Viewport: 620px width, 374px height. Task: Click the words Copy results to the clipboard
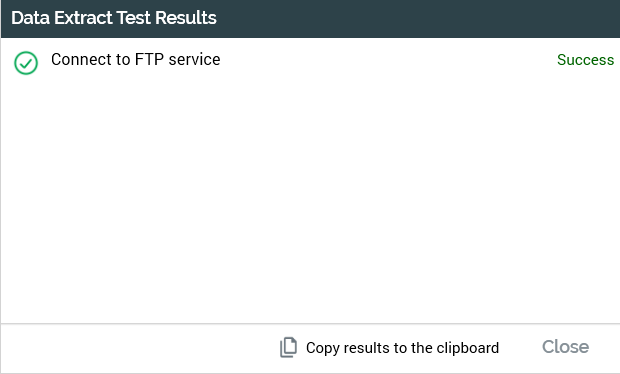pyautogui.click(x=403, y=348)
